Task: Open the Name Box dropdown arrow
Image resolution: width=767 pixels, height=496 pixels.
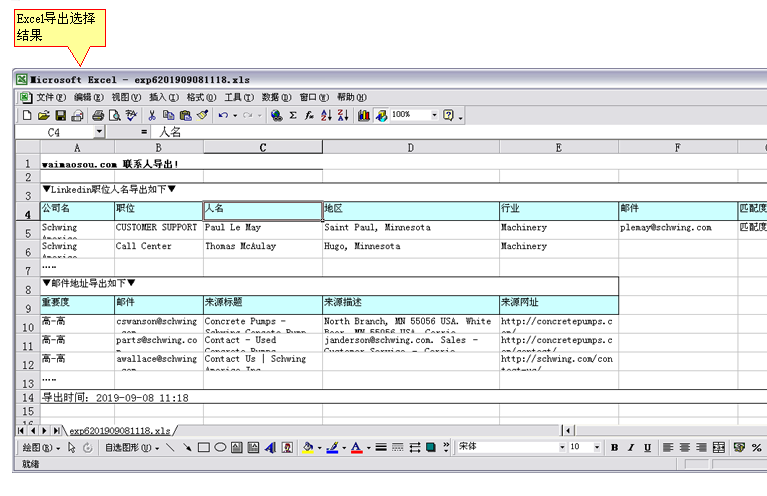Action: point(99,132)
